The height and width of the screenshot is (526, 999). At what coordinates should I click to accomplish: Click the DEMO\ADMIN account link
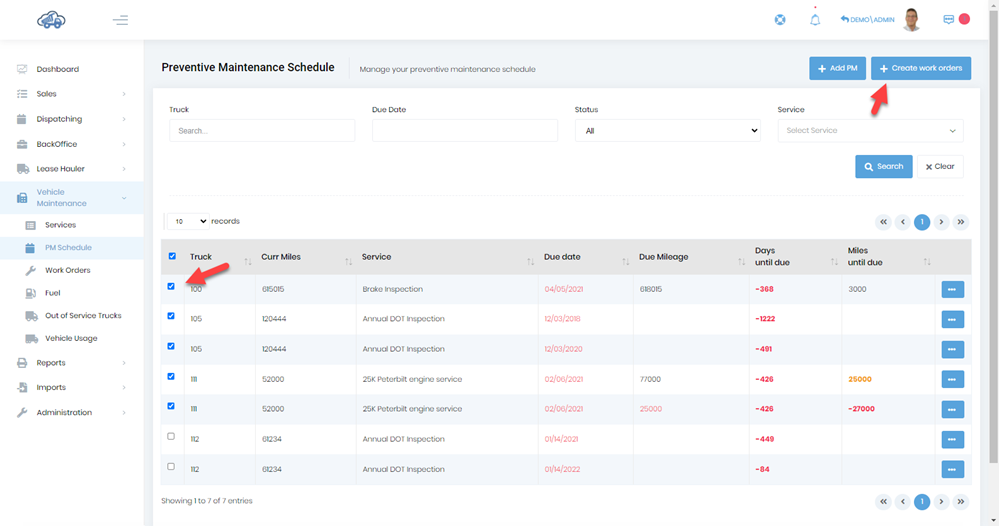pos(867,20)
